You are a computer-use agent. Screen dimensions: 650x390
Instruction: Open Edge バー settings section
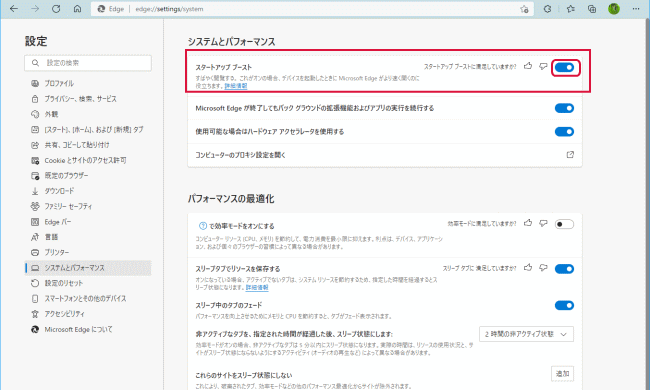[x=88, y=222]
